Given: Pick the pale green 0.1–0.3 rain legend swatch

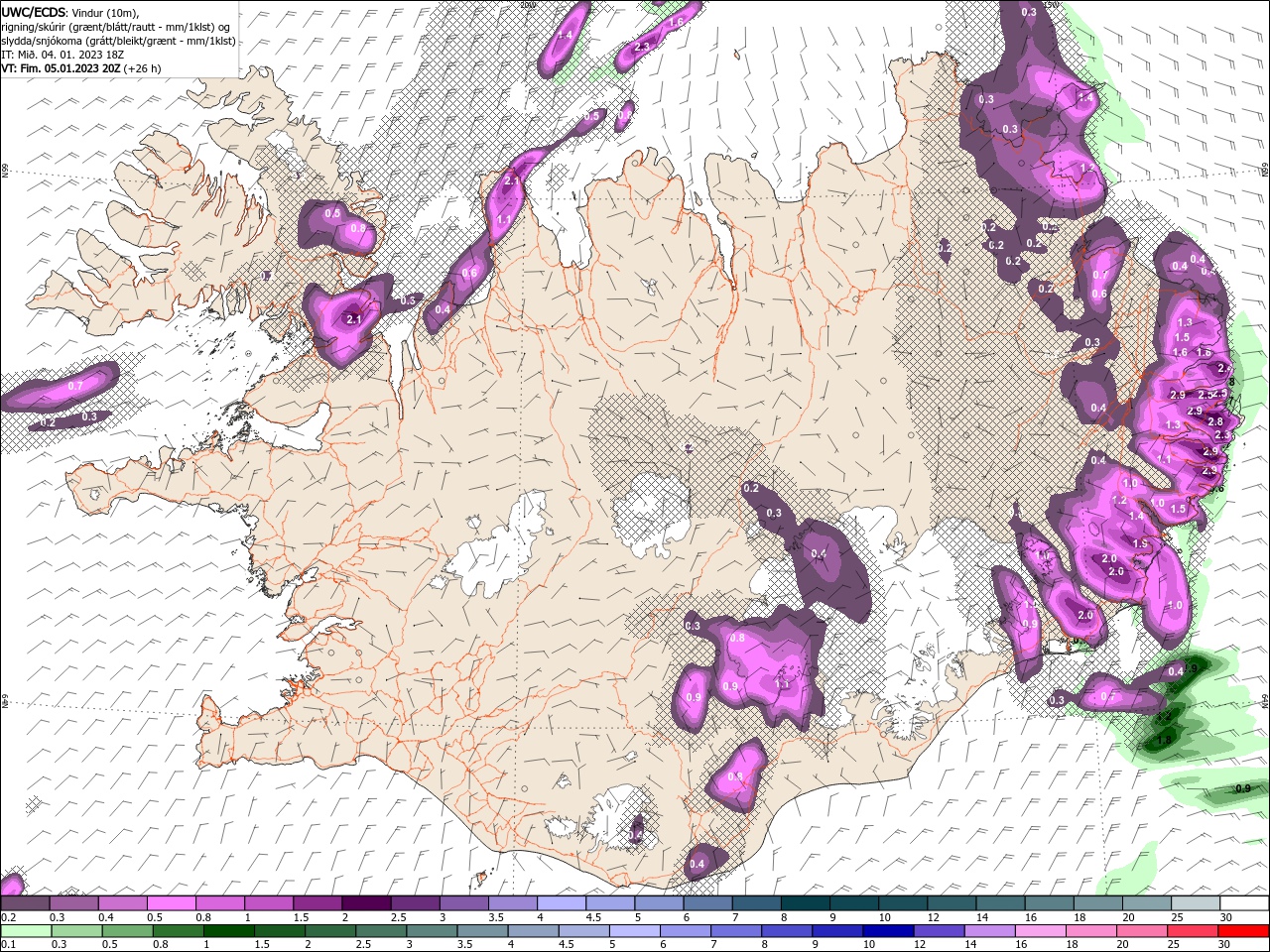Looking at the screenshot, I should (x=25, y=931).
